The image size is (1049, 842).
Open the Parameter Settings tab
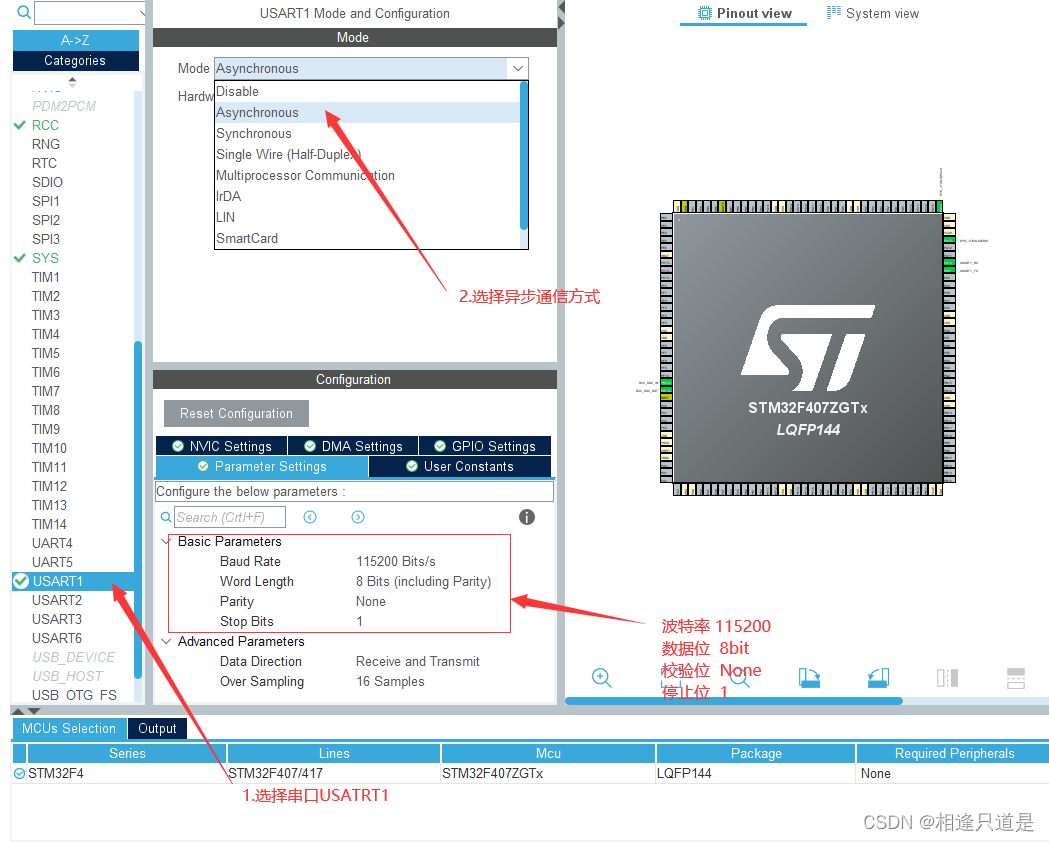coord(262,467)
